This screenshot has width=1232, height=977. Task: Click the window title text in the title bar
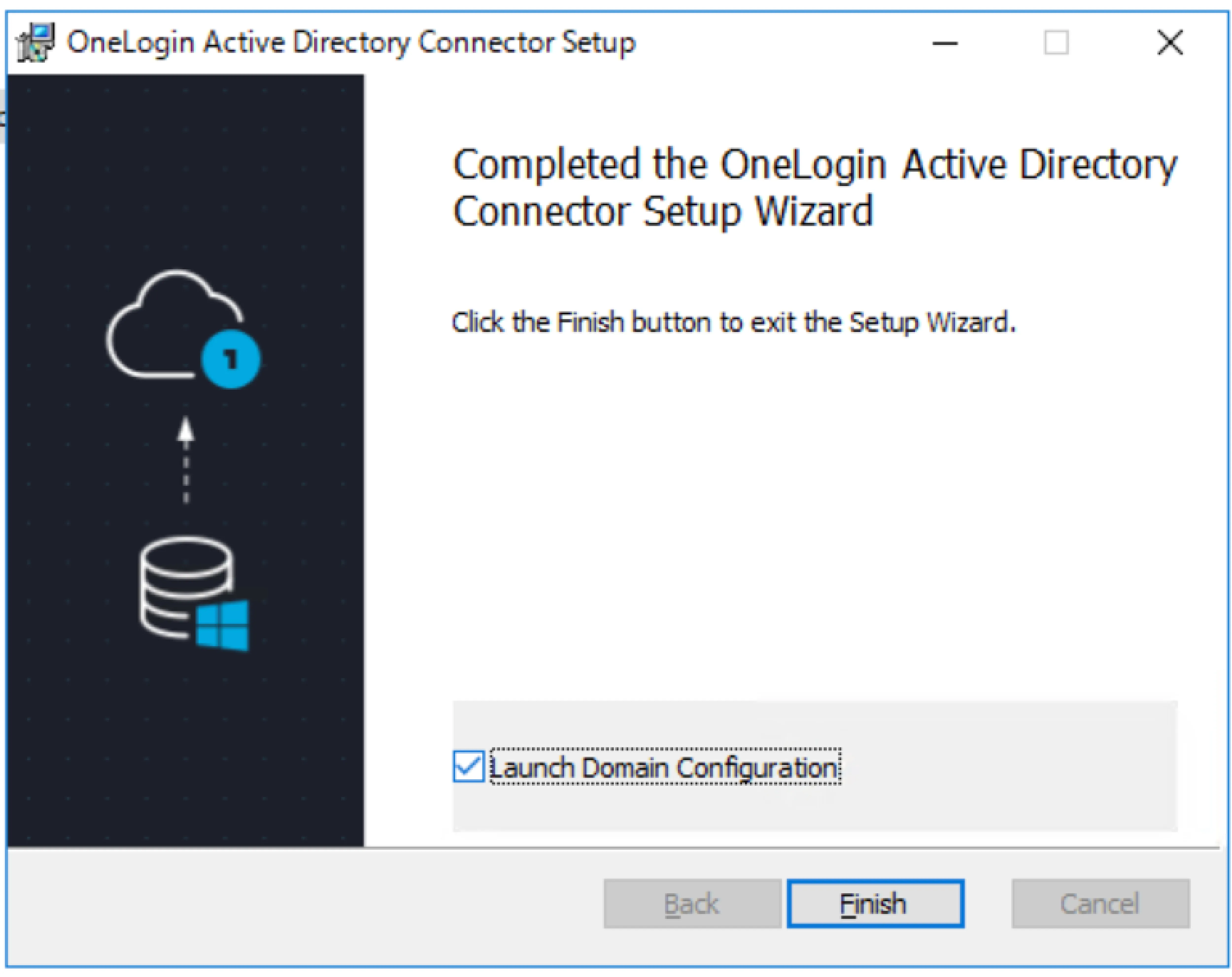[x=351, y=43]
